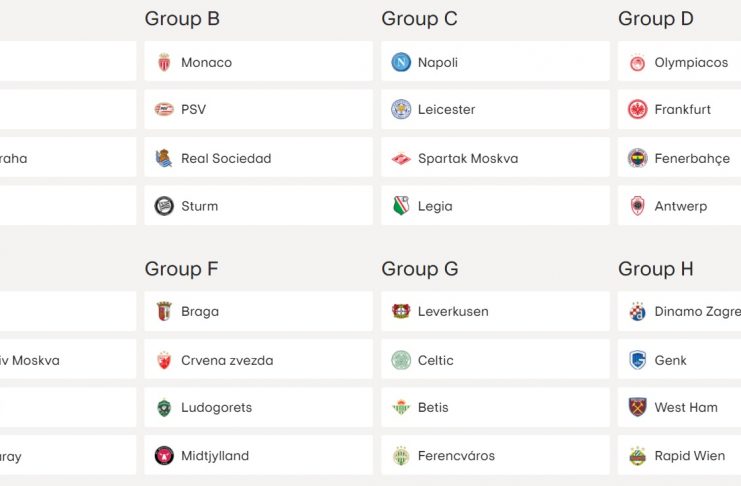
Task: Click the Leicester club badge
Action: click(401, 109)
